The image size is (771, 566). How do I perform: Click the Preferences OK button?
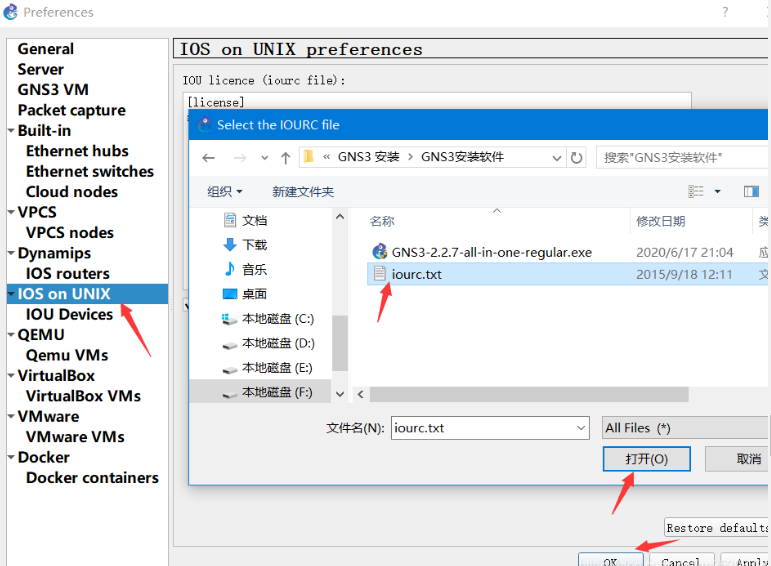pos(610,560)
